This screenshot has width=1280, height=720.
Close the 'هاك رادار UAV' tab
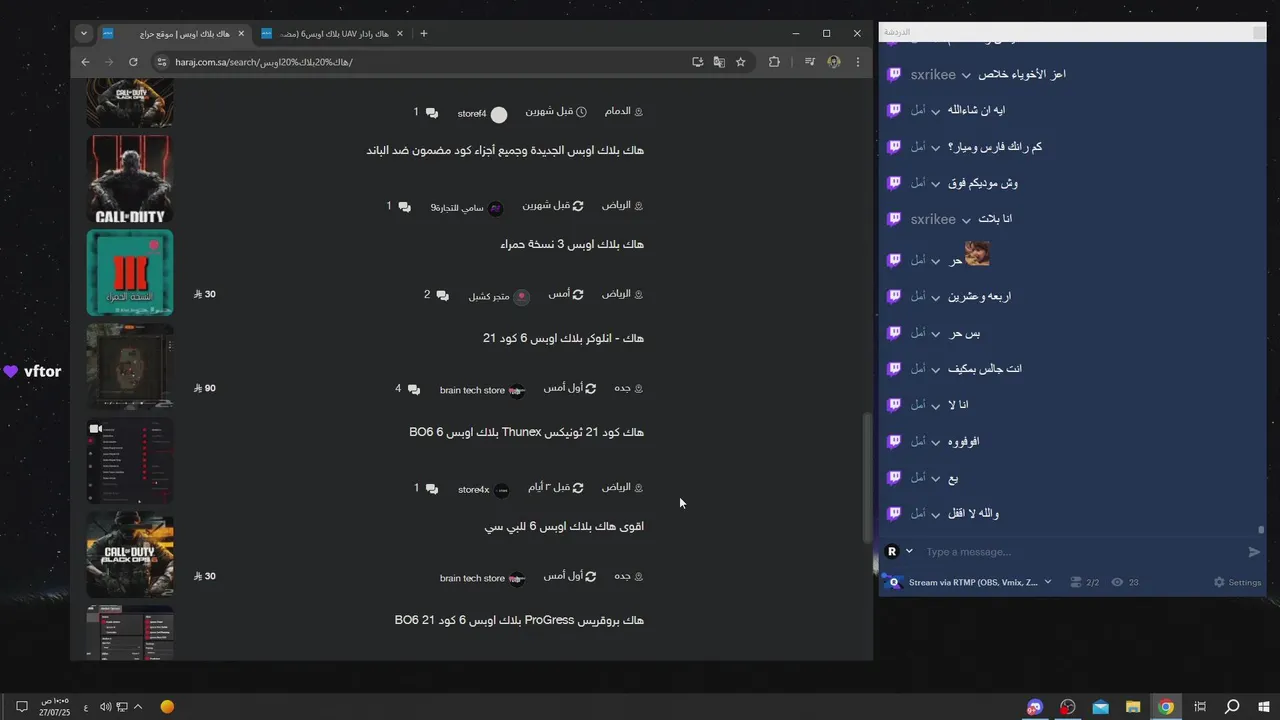point(400,33)
